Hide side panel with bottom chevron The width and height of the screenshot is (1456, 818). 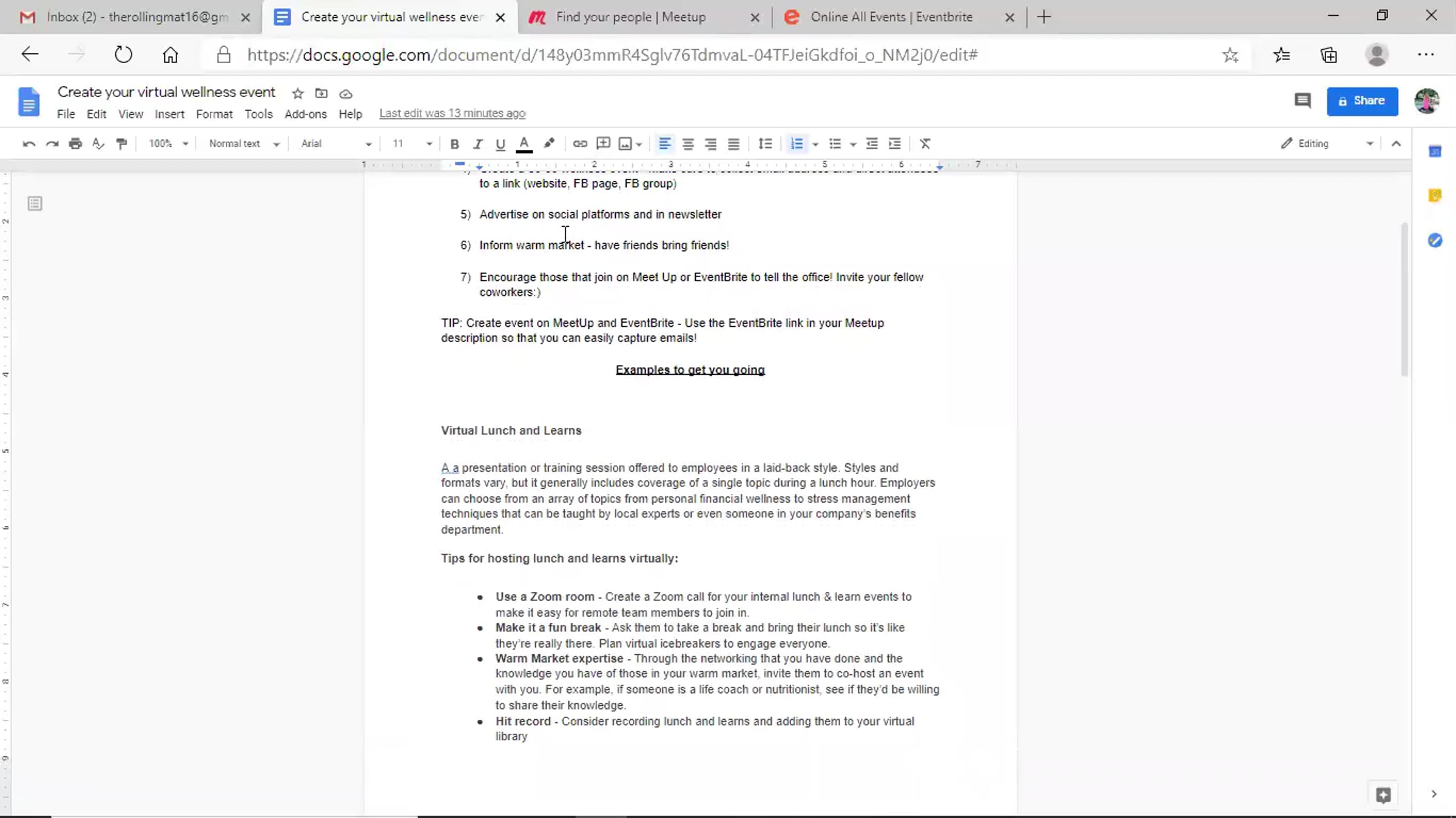[x=1434, y=794]
